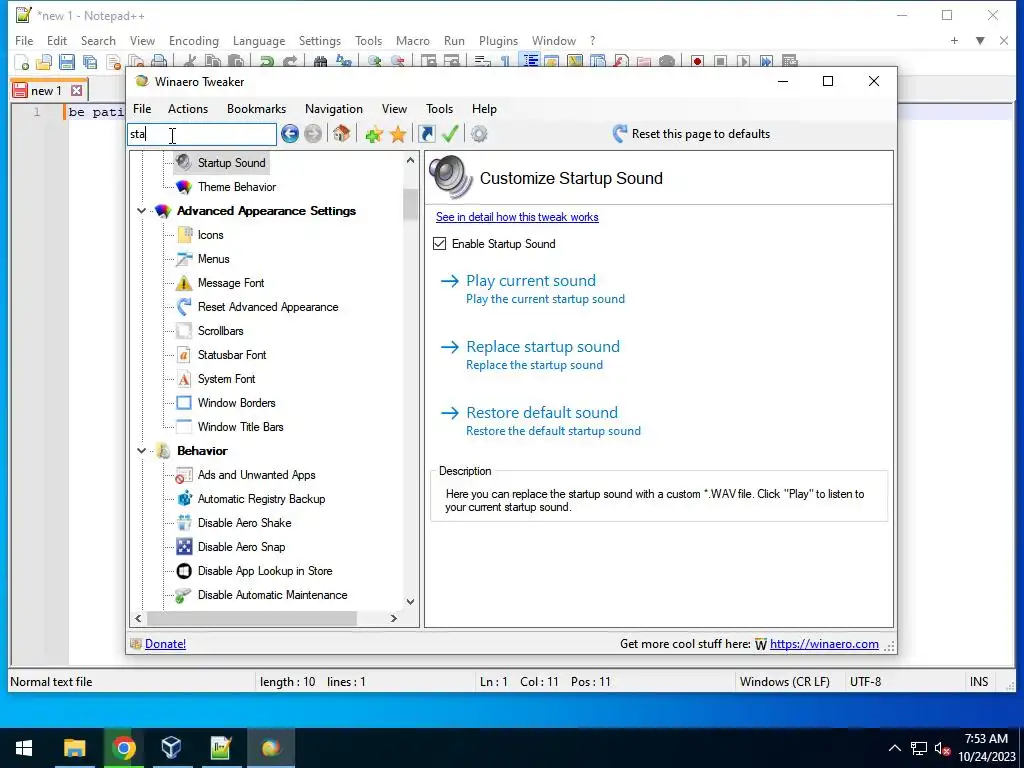Open the Actions menu
This screenshot has width=1024, height=768.
click(x=188, y=109)
